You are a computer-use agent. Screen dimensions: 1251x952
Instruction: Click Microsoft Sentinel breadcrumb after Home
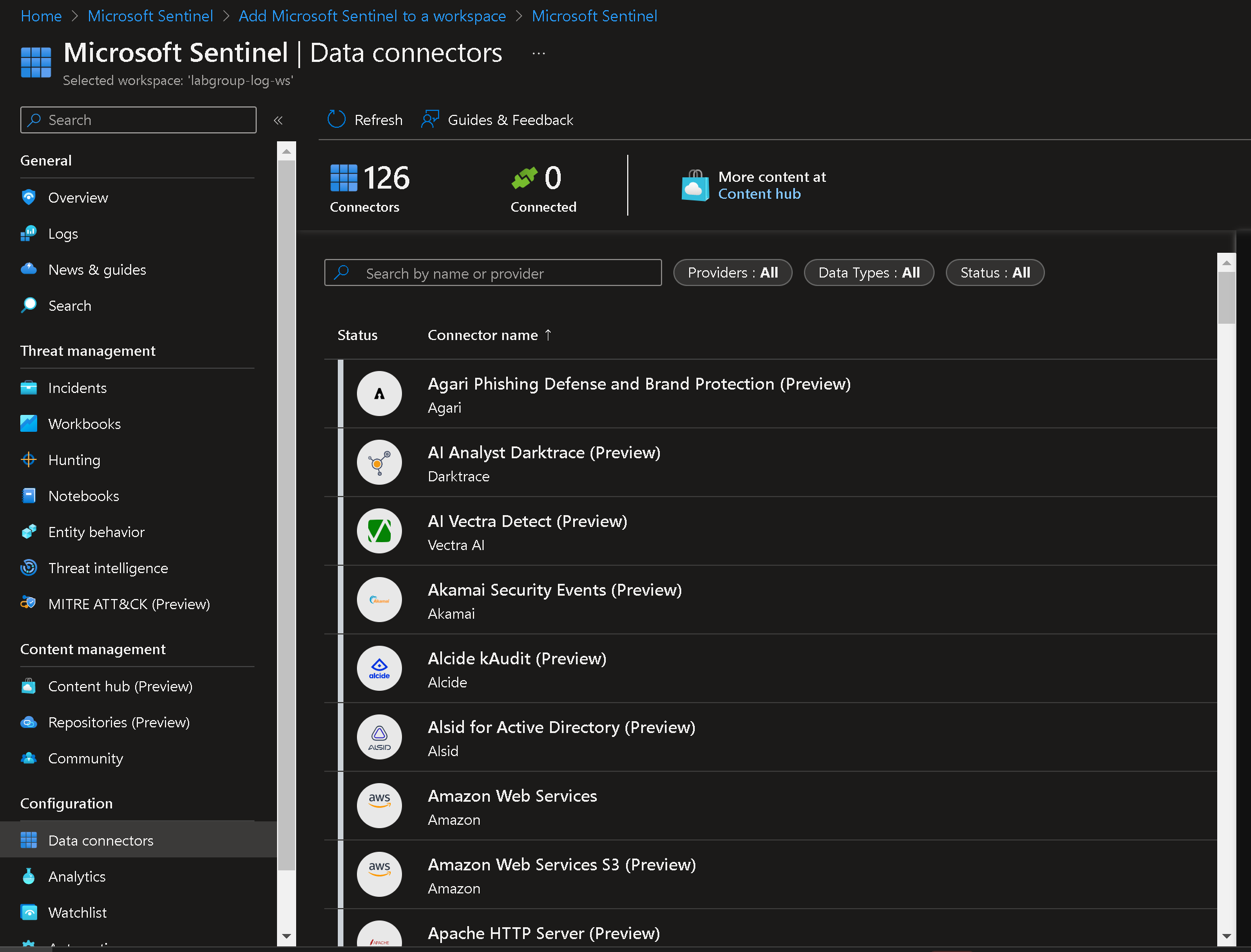tap(150, 16)
